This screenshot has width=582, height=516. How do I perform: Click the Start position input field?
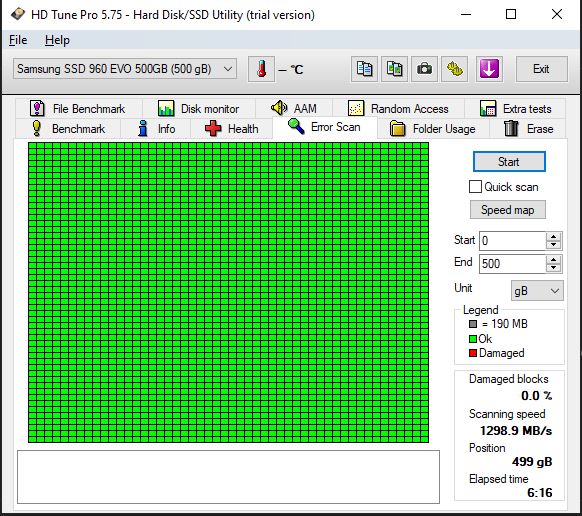[512, 241]
